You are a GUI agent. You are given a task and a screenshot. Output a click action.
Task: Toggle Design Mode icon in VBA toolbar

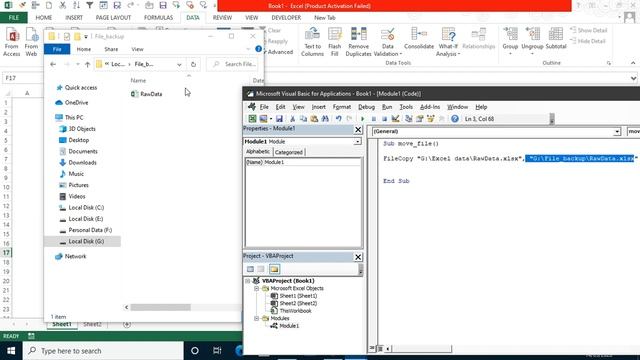point(395,119)
